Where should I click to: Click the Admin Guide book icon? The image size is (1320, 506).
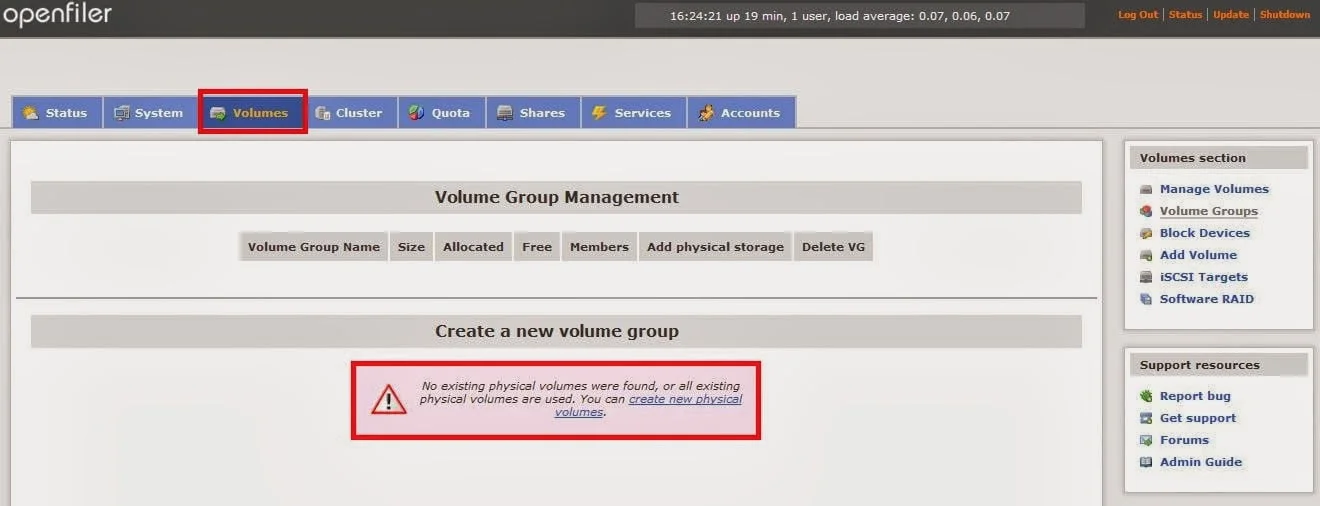tap(1146, 462)
